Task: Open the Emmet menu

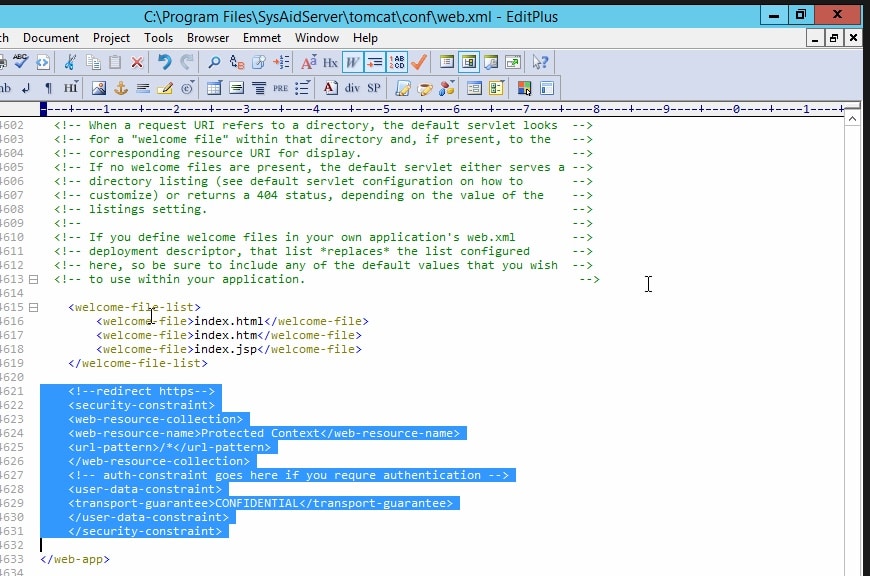Action: pos(262,38)
